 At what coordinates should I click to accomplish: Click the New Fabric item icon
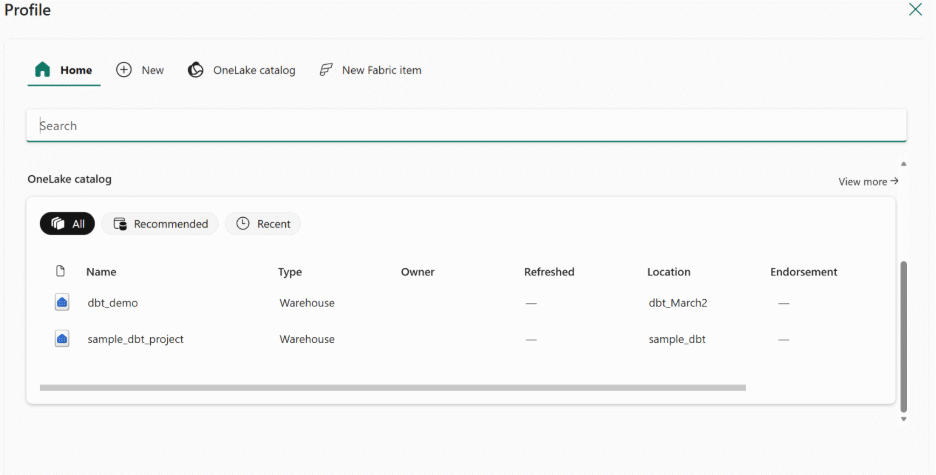pos(326,70)
